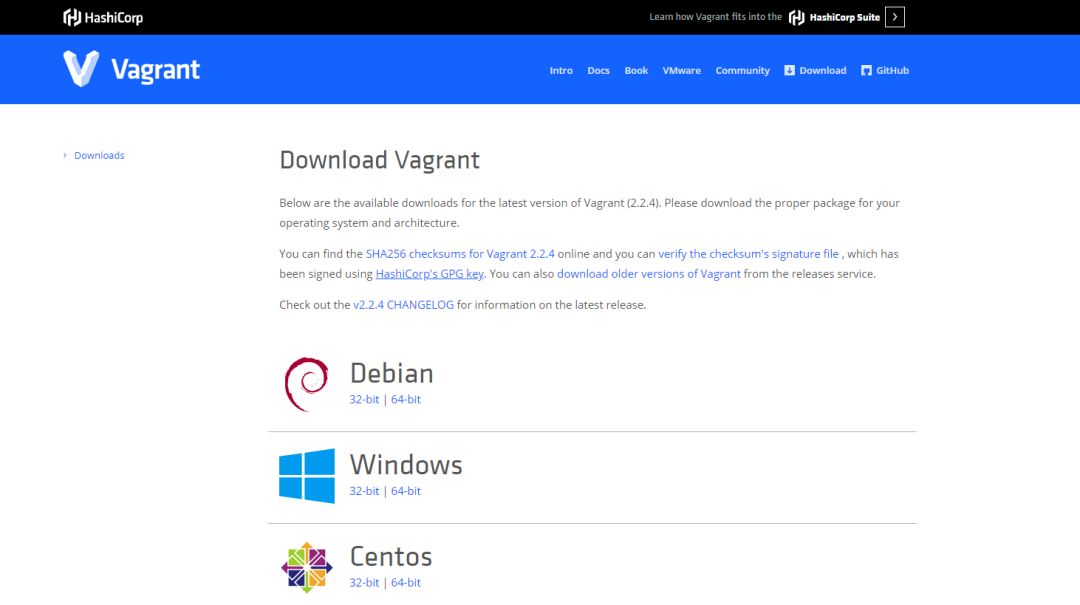The height and width of the screenshot is (605, 1080).
Task: Open the Book nav item
Action: [x=636, y=70]
